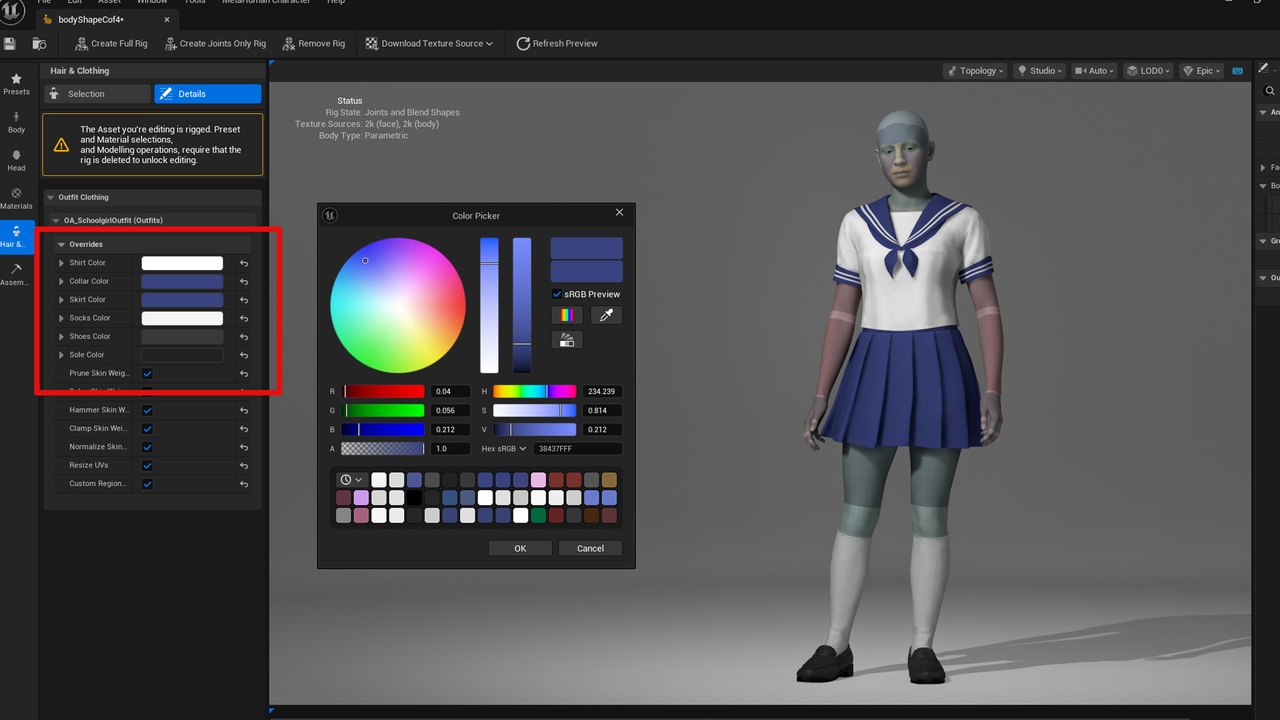The image size is (1280, 720).
Task: Click the Hex sRGB input field
Action: tap(578, 448)
